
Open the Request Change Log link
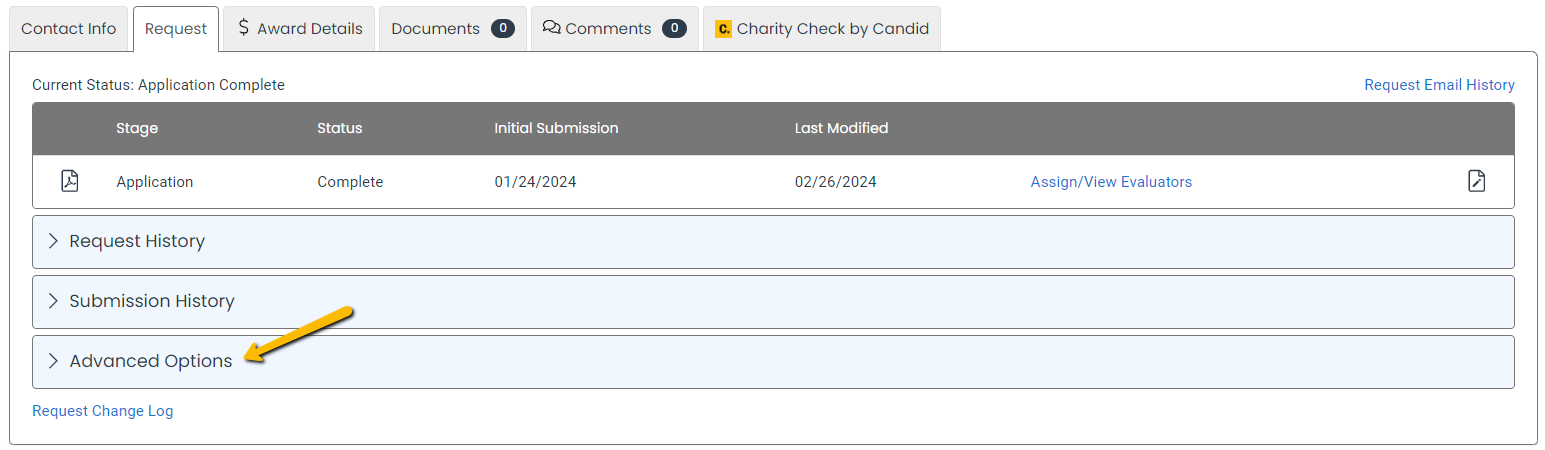click(x=103, y=411)
